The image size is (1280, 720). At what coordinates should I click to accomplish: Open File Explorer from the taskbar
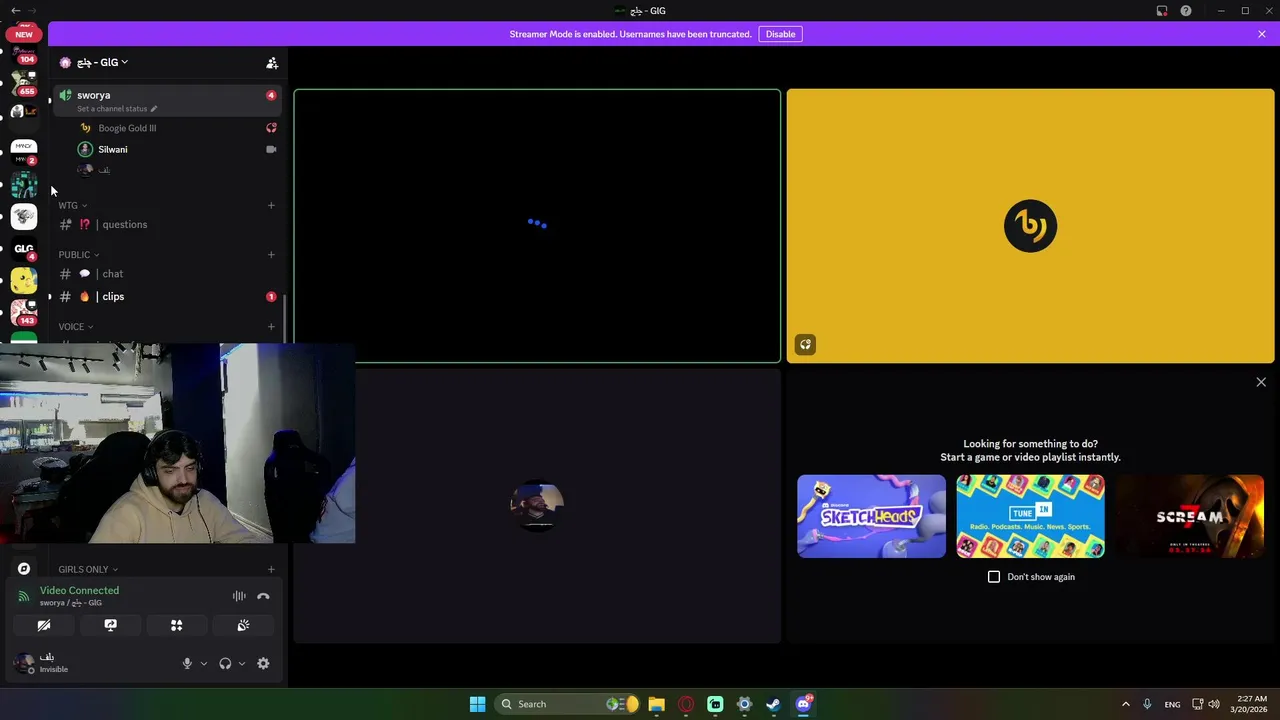click(x=656, y=704)
